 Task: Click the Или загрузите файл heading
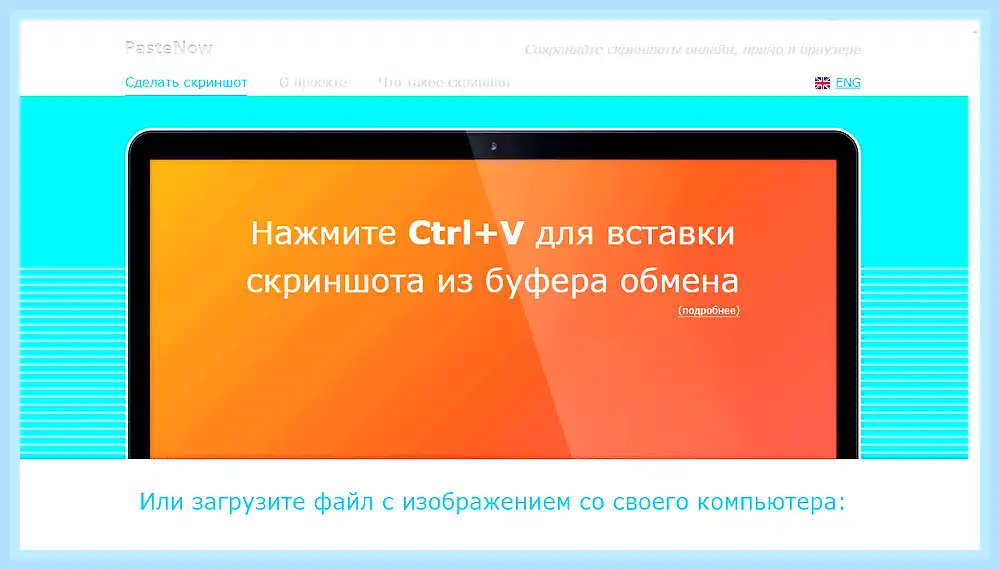click(492, 502)
